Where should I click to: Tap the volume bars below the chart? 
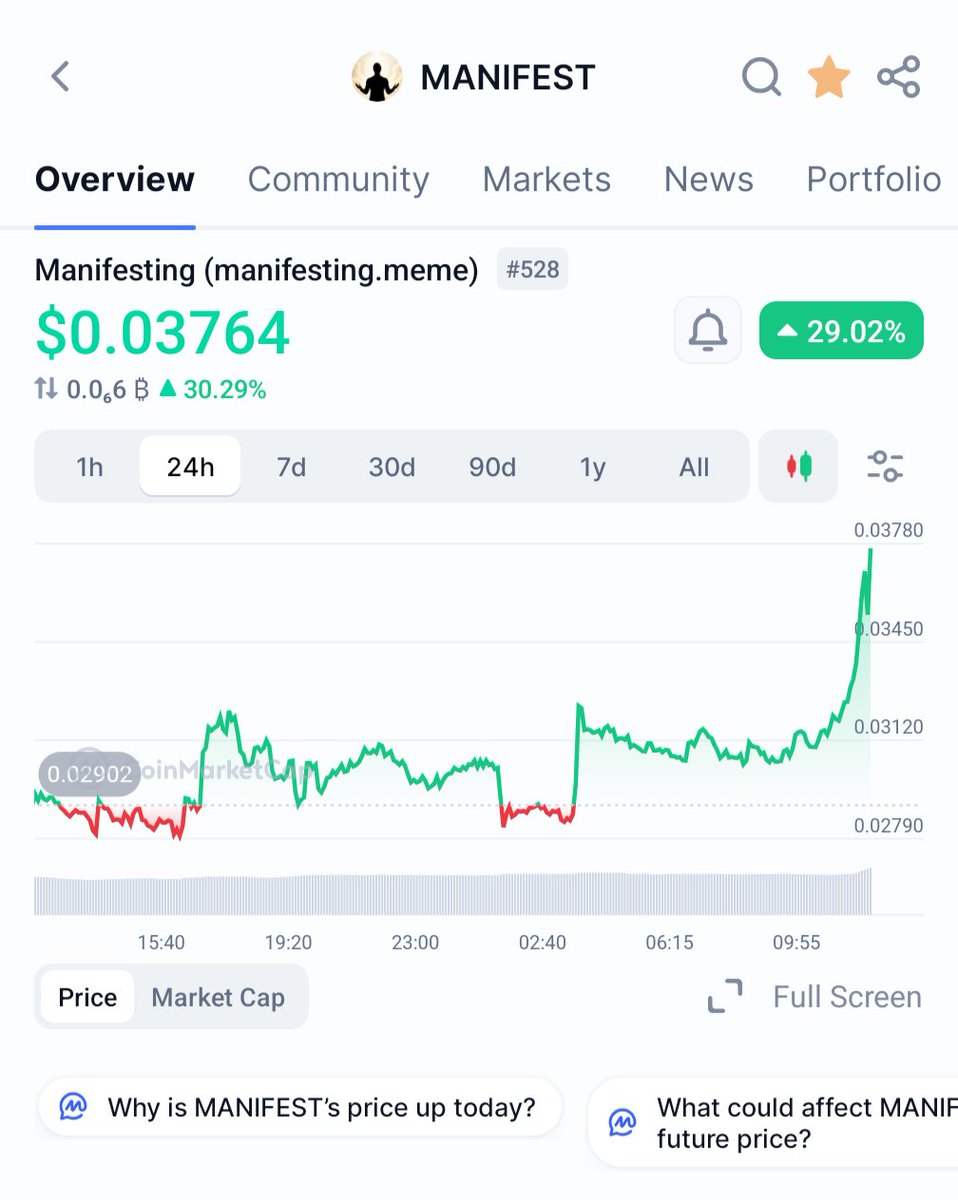point(453,892)
